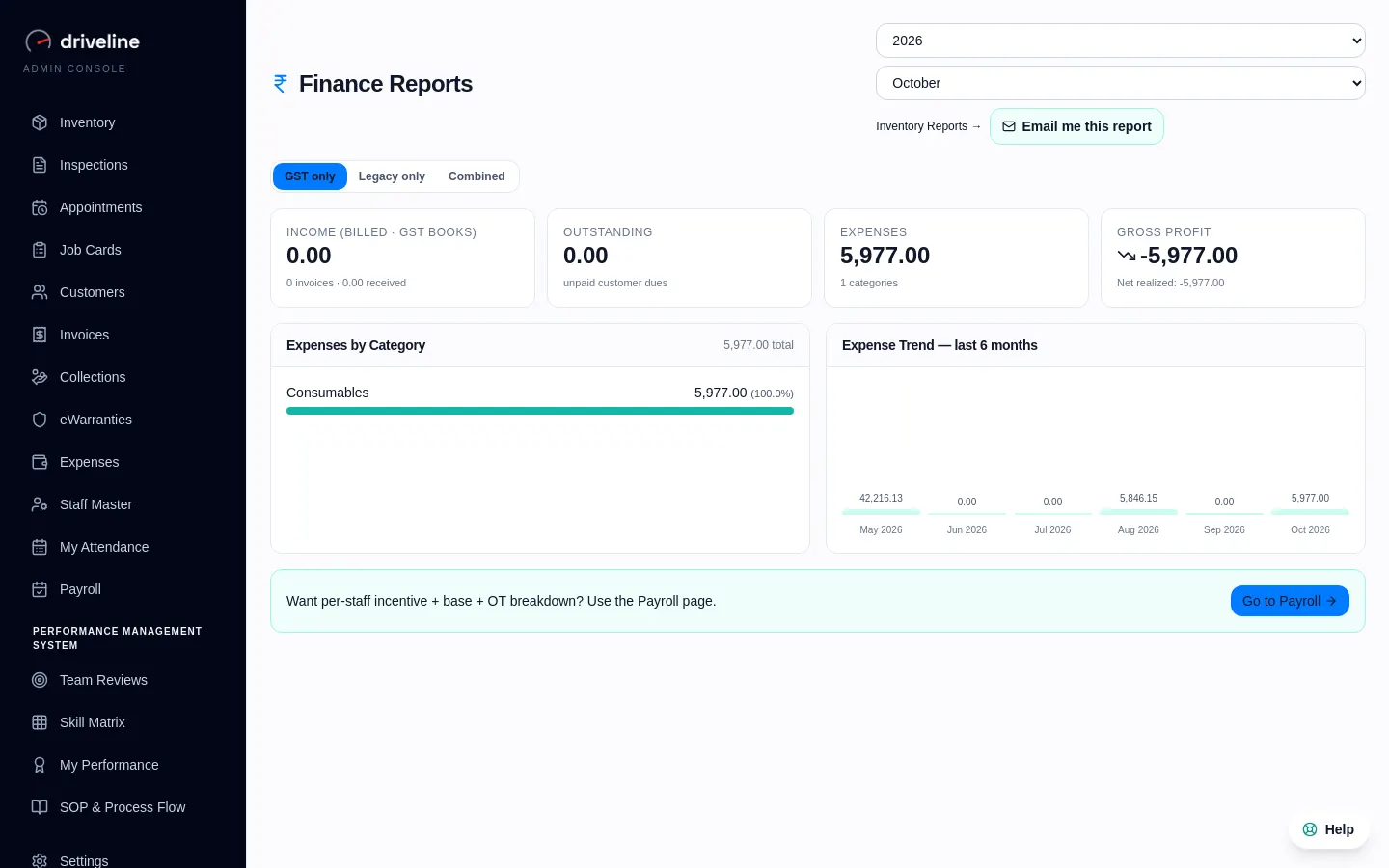The image size is (1389, 868).
Task: Click the Staff Master user-cog icon
Action: pos(40,504)
